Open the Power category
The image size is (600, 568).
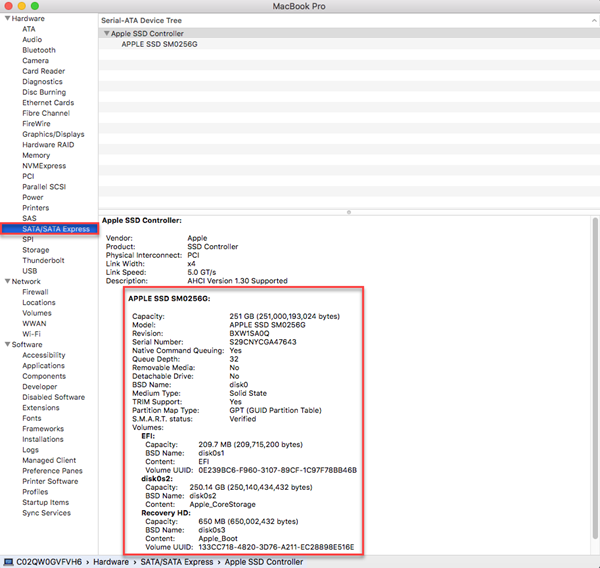point(33,197)
